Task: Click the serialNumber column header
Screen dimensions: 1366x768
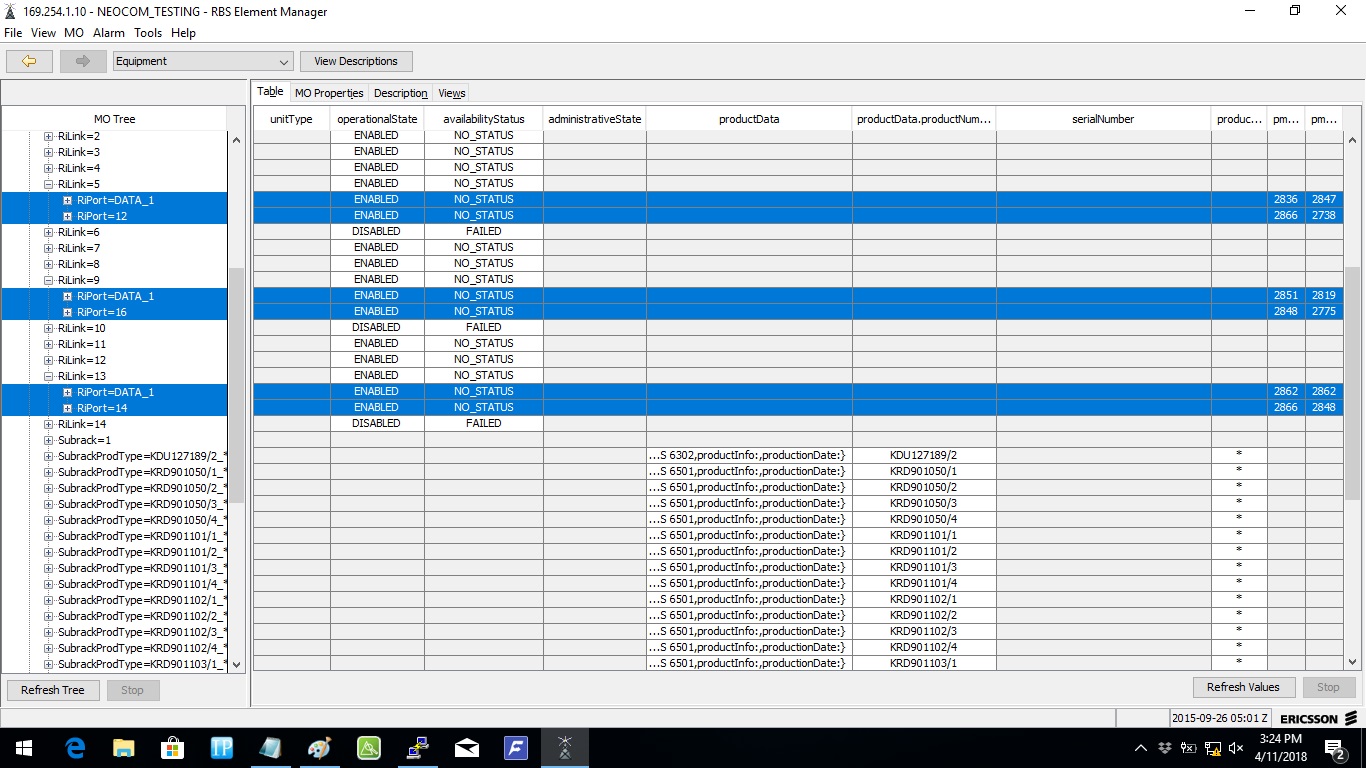Action: pyautogui.click(x=1103, y=119)
